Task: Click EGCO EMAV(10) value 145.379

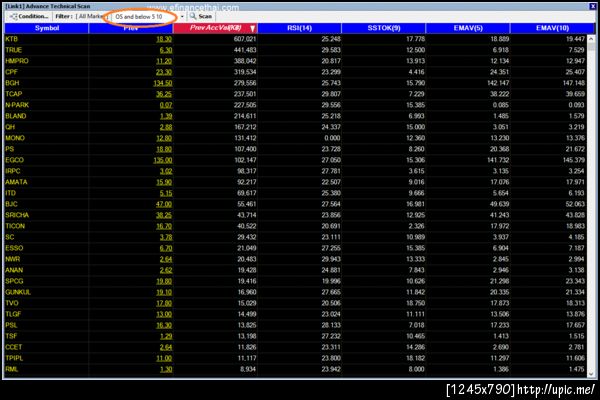Action: point(574,160)
